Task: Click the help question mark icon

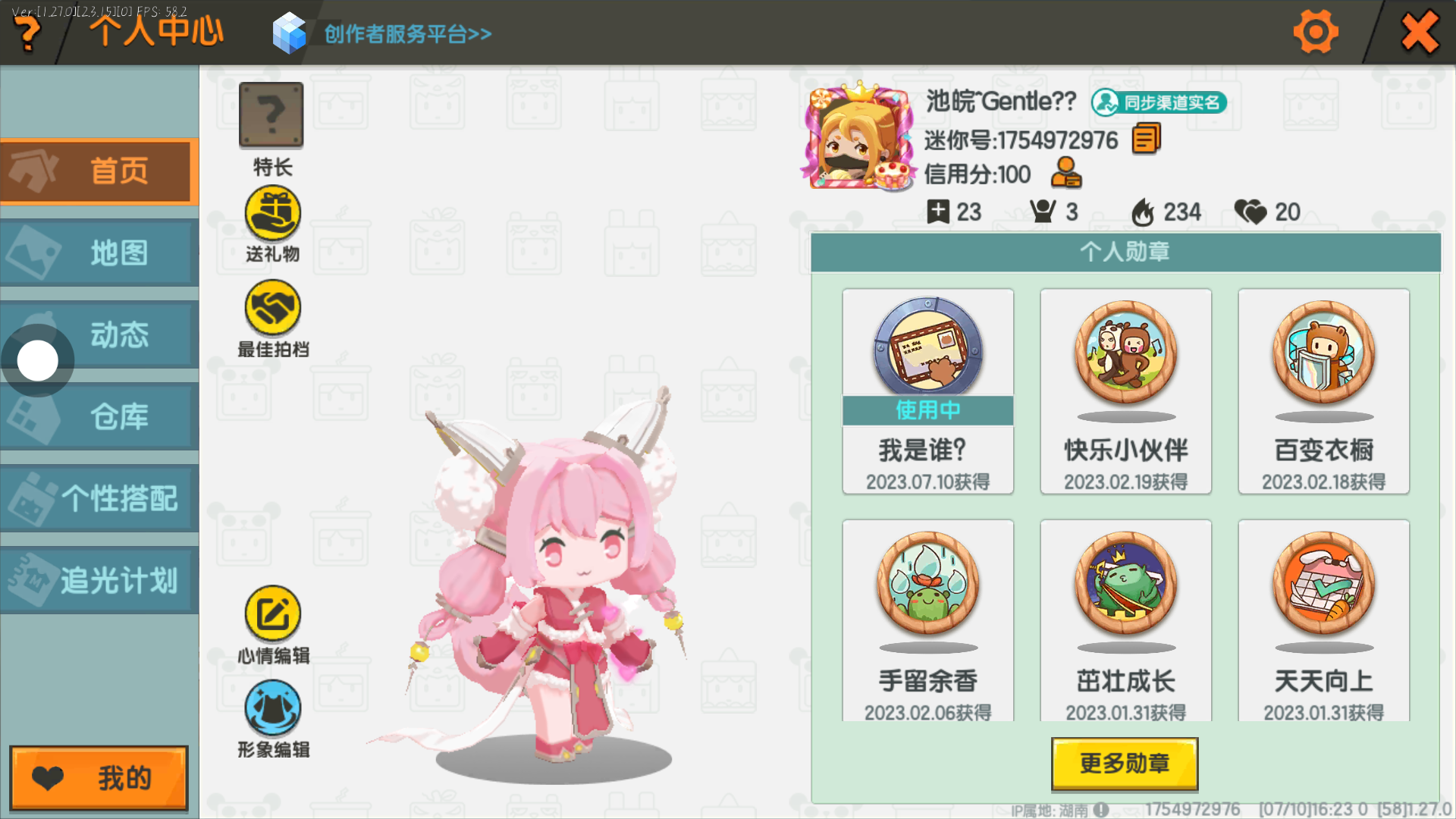Action: click(x=28, y=34)
